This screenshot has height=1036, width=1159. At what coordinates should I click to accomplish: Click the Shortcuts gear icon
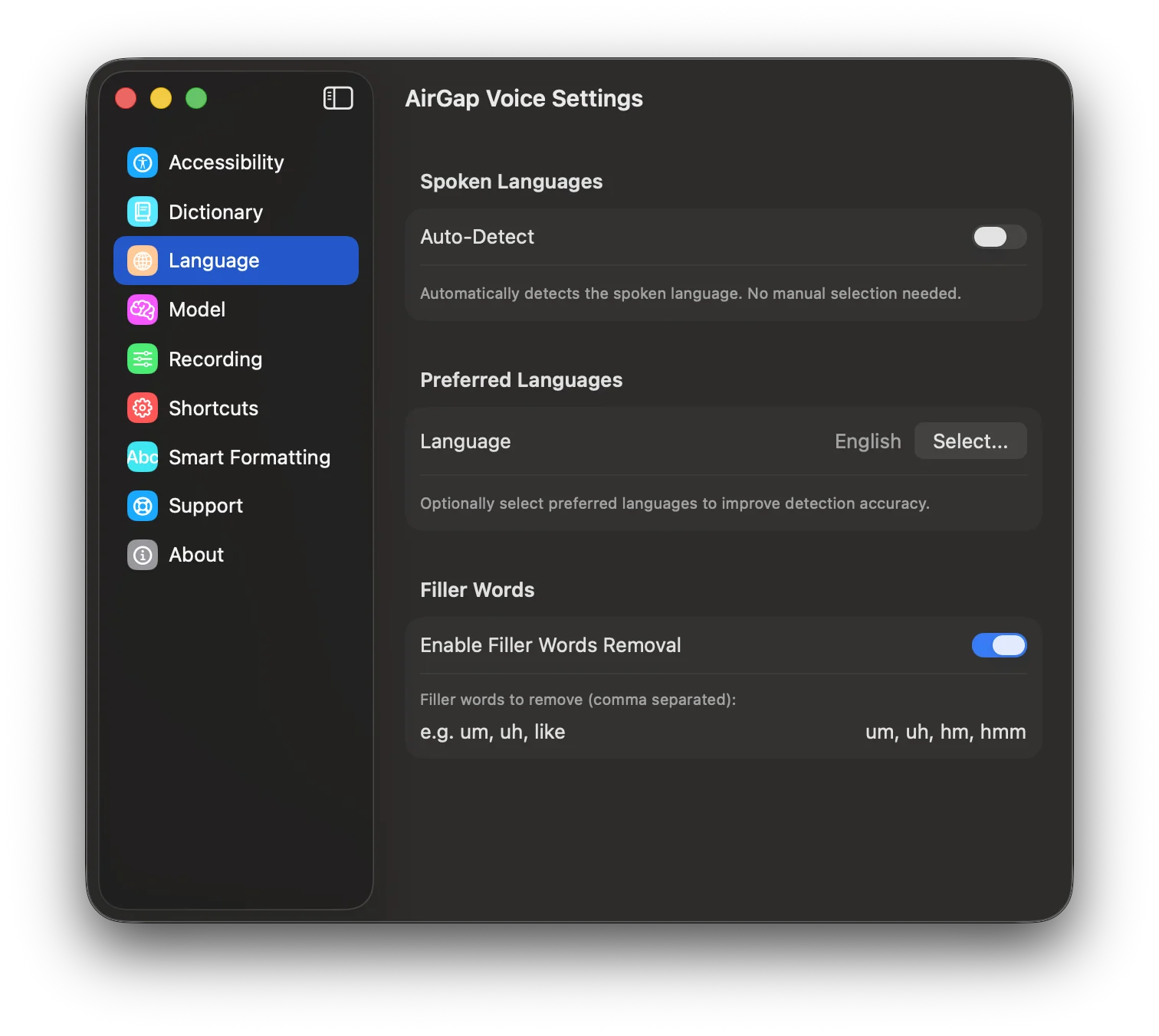143,408
